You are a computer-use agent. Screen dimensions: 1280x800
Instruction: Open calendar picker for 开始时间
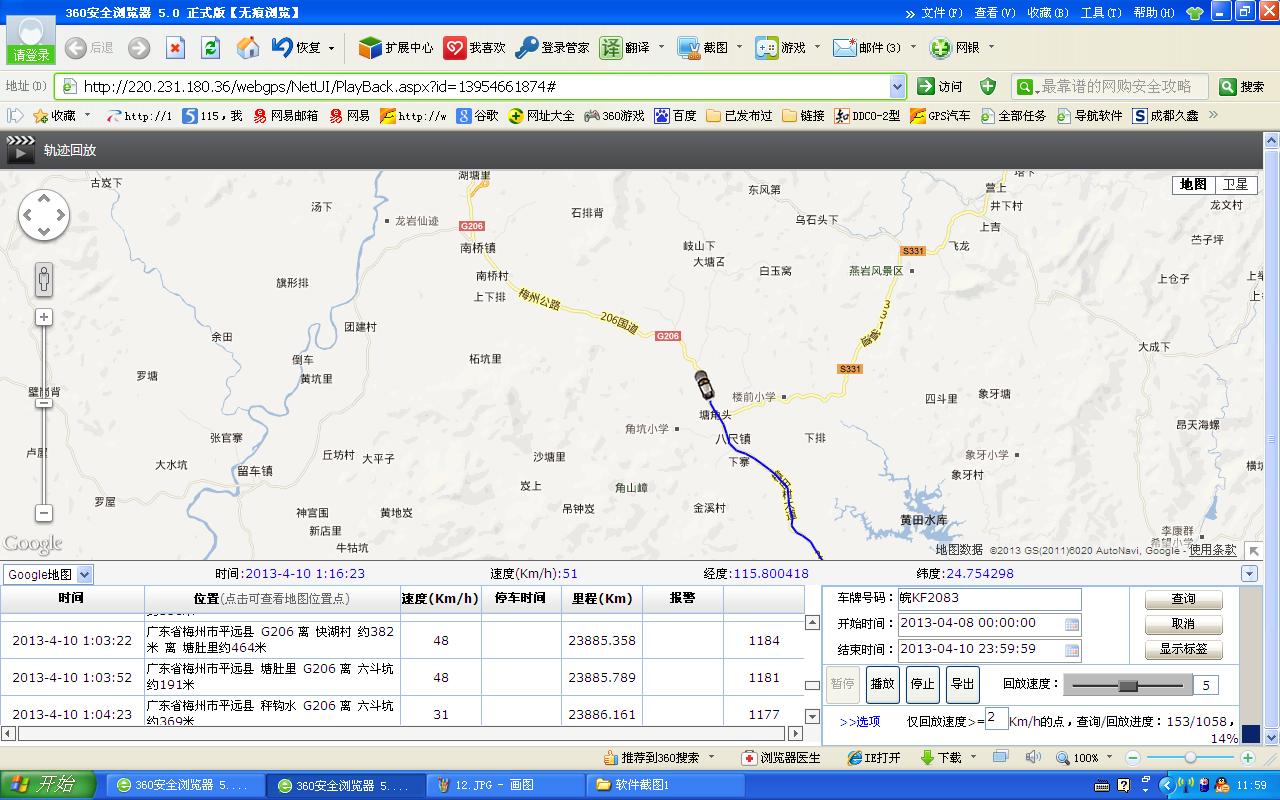coord(1072,624)
